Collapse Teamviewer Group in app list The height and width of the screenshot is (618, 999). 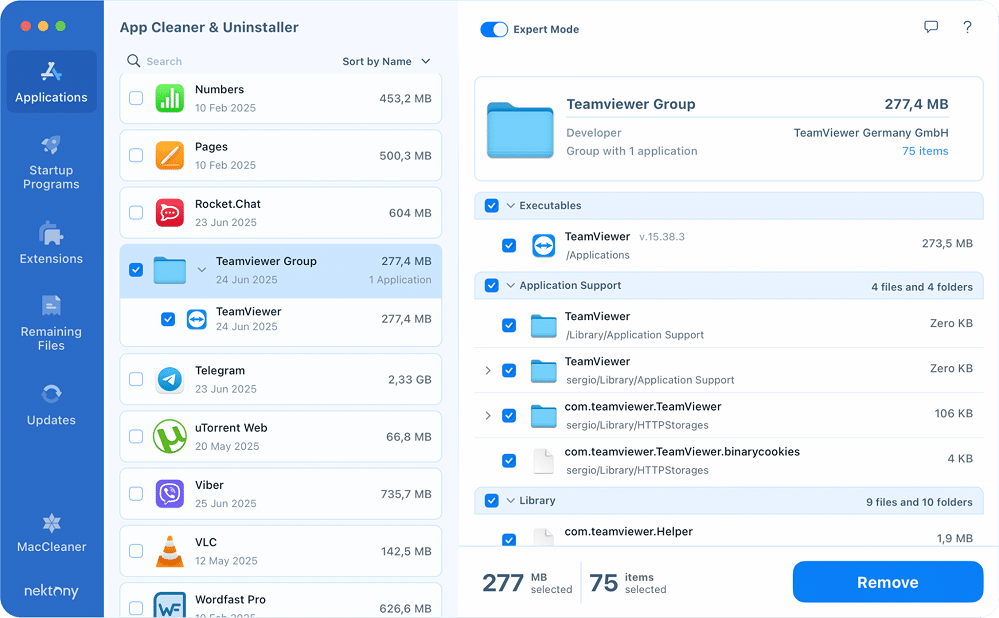(201, 270)
